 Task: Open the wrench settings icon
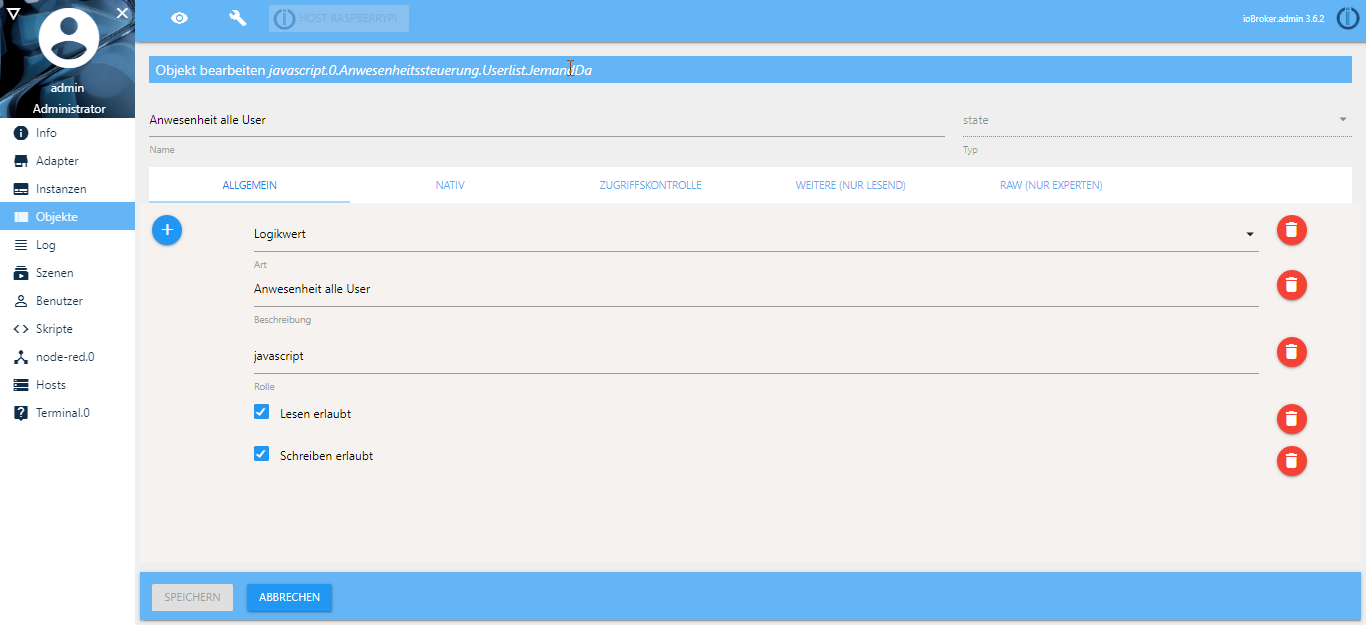(x=238, y=18)
